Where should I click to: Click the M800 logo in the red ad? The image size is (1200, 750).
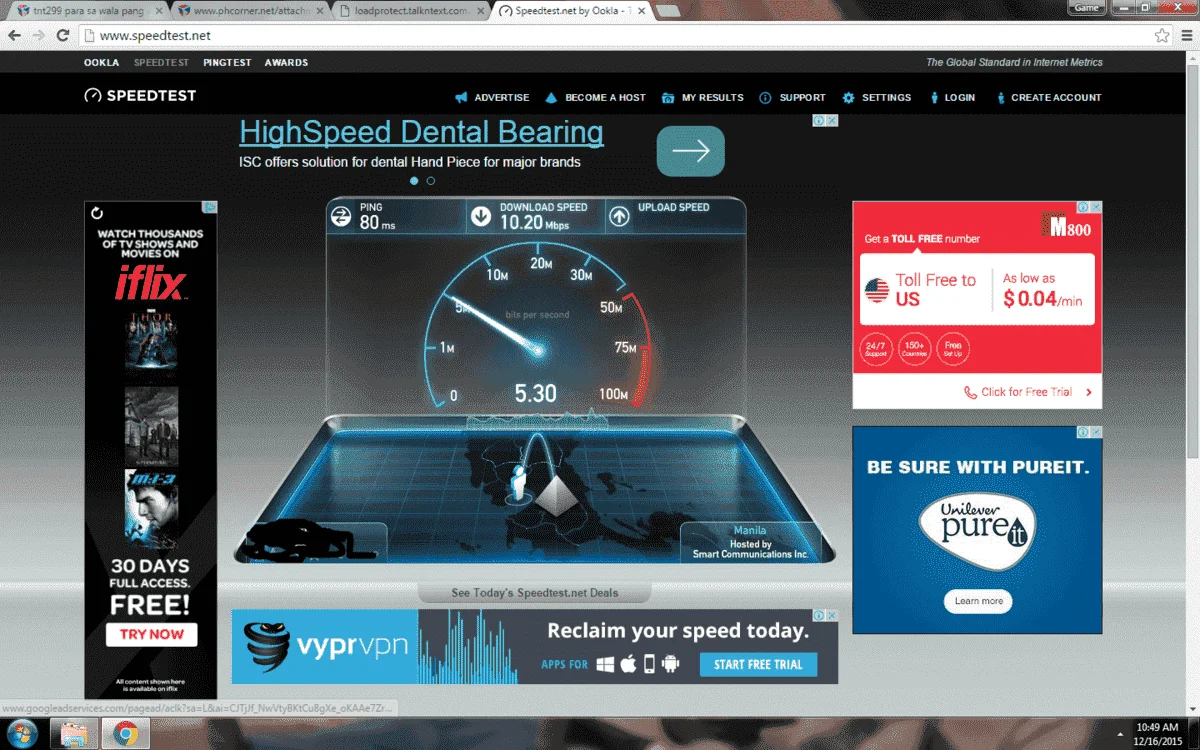tap(1066, 225)
